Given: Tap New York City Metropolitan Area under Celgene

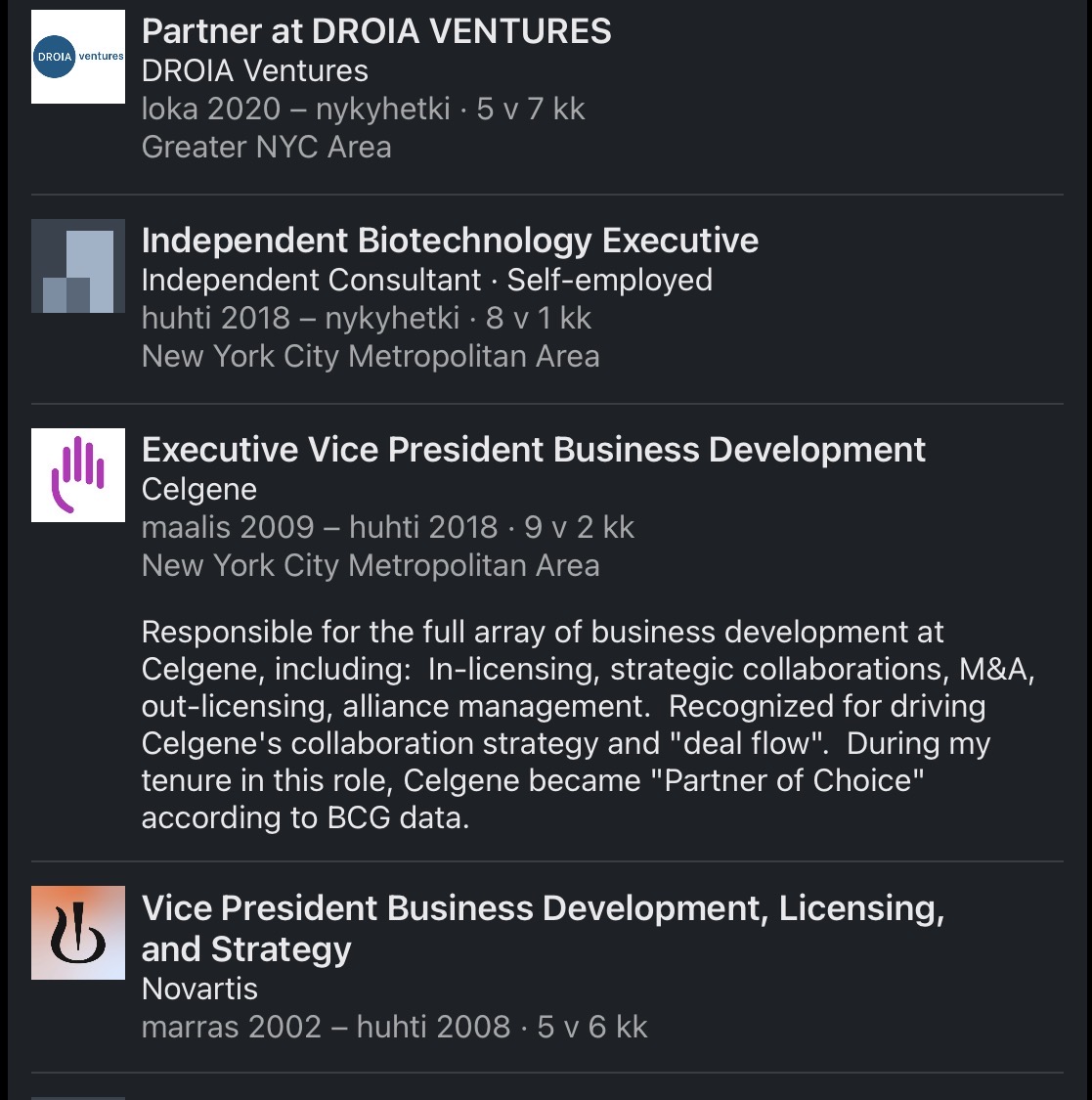Looking at the screenshot, I should coord(371,565).
